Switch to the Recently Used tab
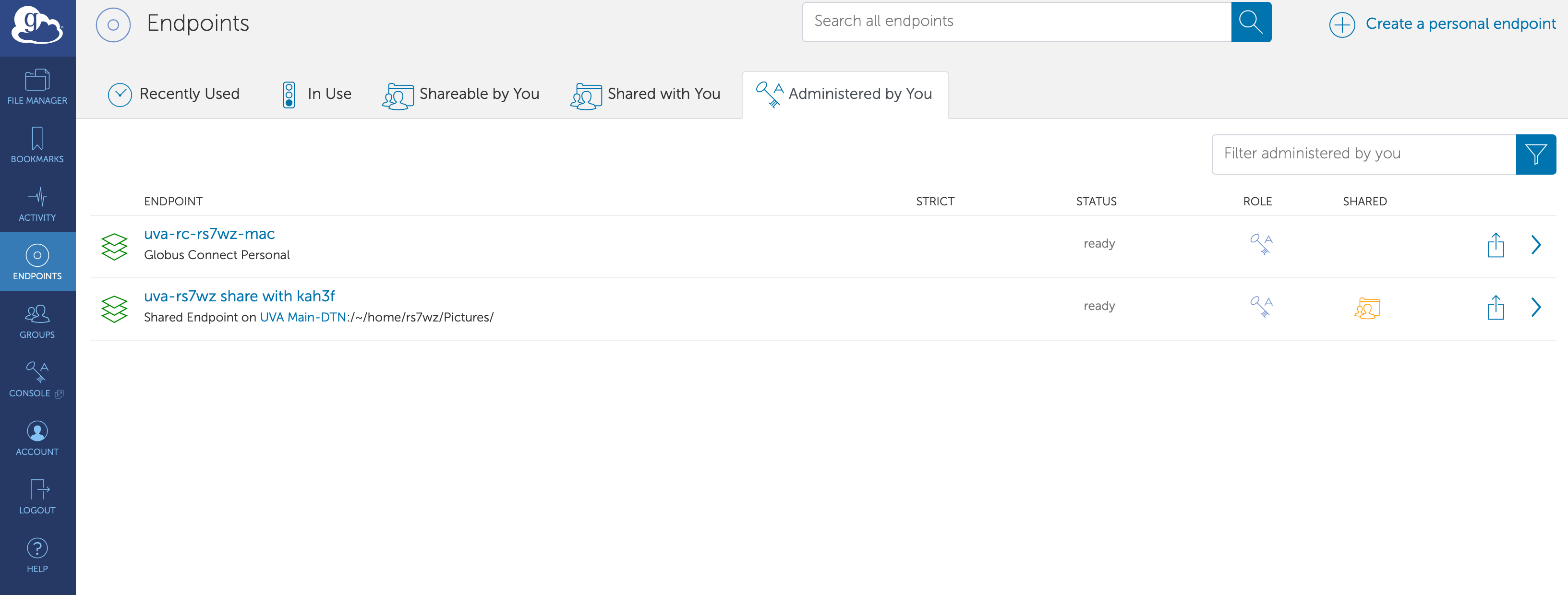1568x595 pixels. [173, 94]
